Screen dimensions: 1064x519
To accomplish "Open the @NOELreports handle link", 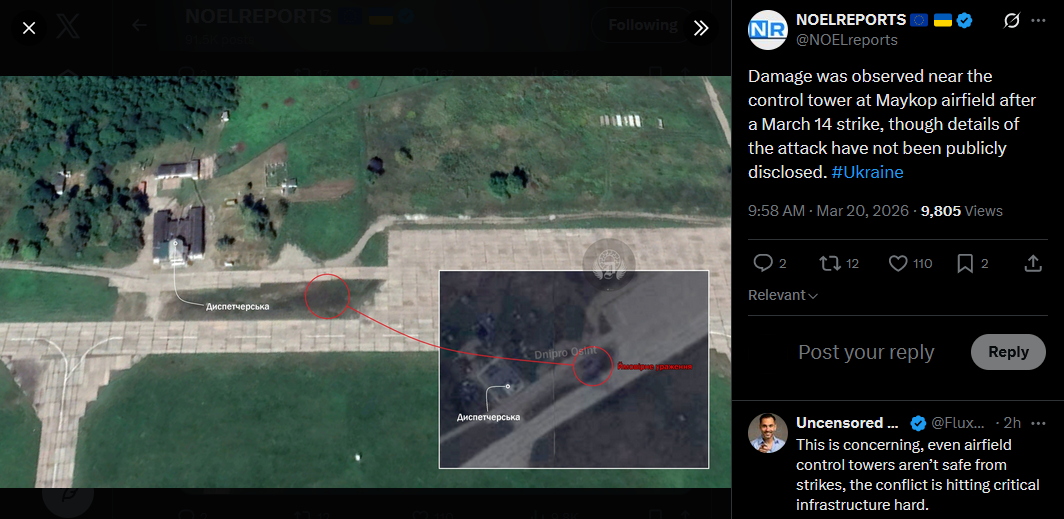I will click(847, 40).
